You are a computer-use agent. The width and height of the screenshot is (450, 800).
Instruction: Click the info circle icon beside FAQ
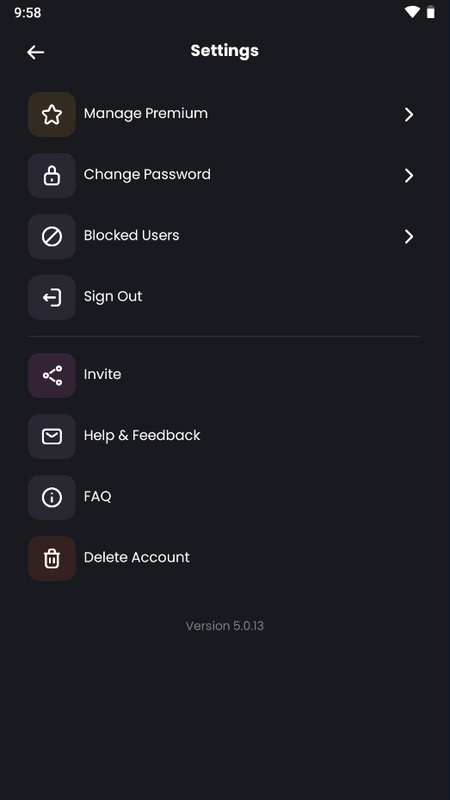tap(52, 497)
